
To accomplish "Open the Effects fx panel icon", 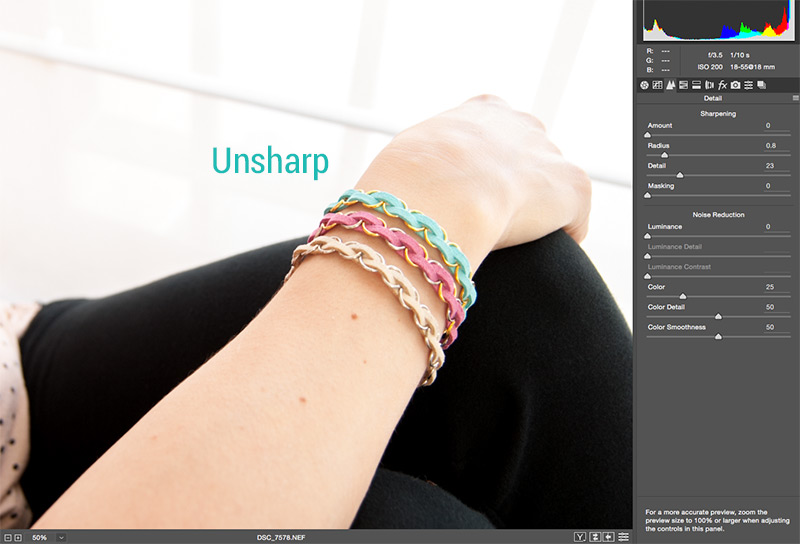I will [x=722, y=85].
